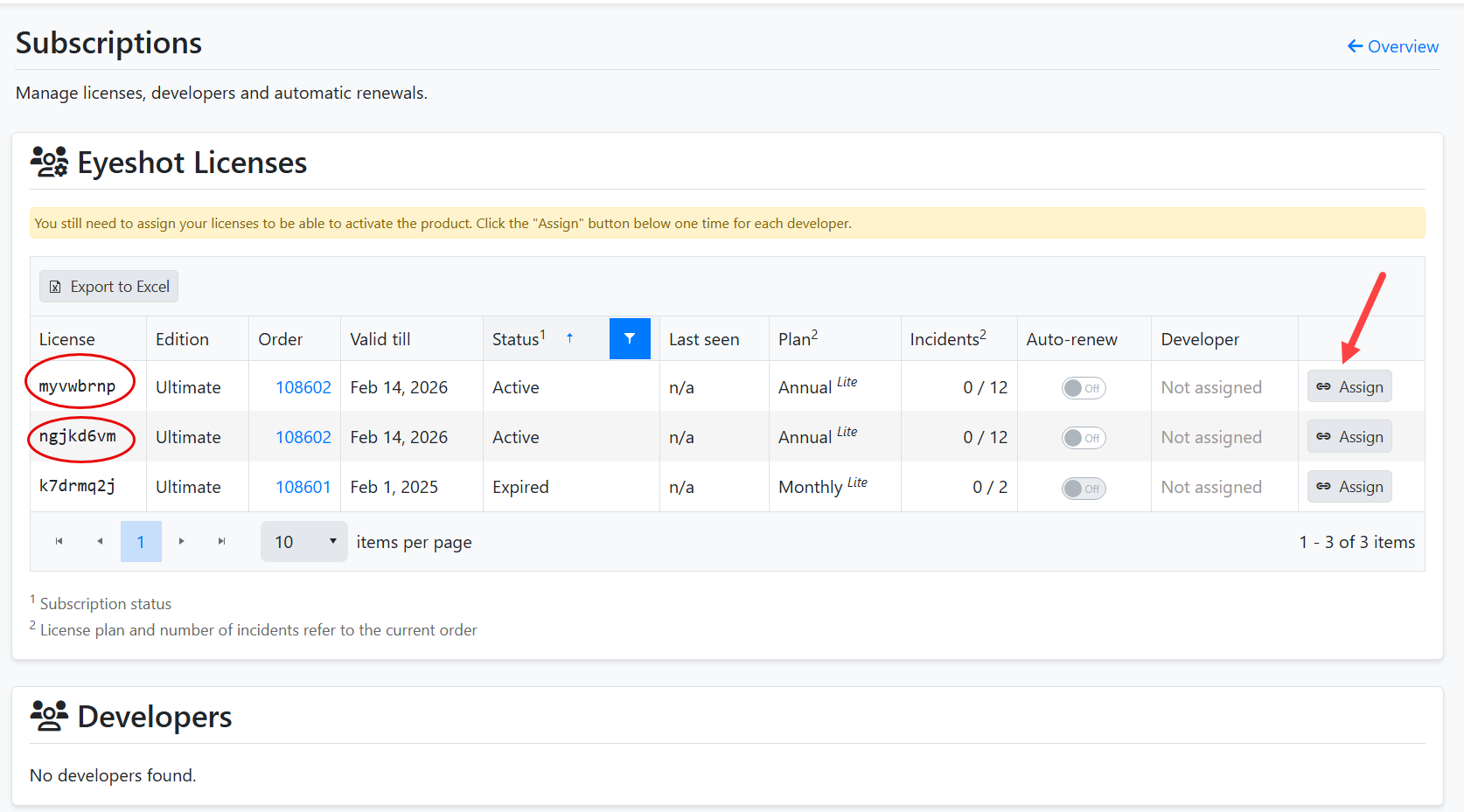This screenshot has height=812, width=1464.
Task: Open order 108602 for license myvwbrnp
Action: 303,387
